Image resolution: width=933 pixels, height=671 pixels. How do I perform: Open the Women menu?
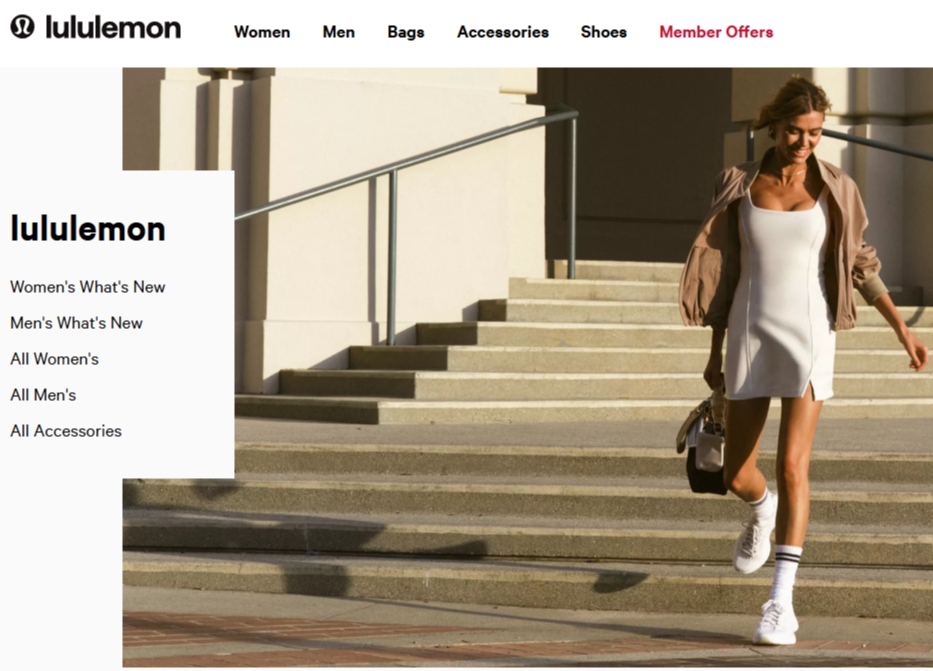click(262, 32)
